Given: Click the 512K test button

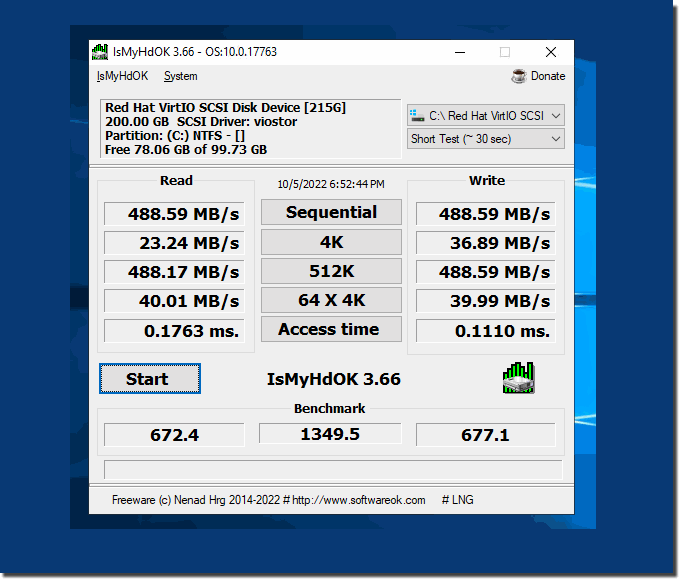Looking at the screenshot, I should click(331, 271).
